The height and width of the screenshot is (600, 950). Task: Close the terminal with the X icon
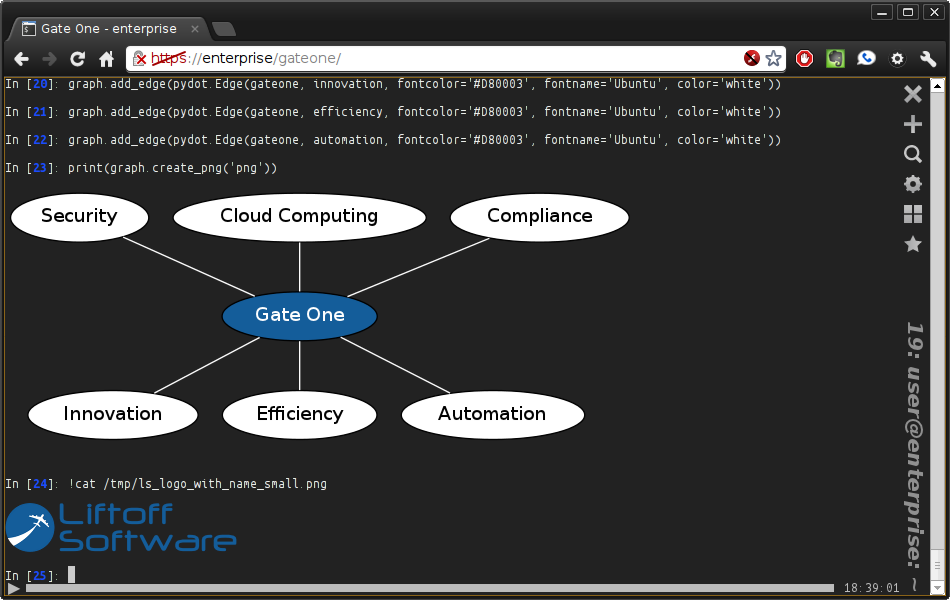(x=912, y=94)
